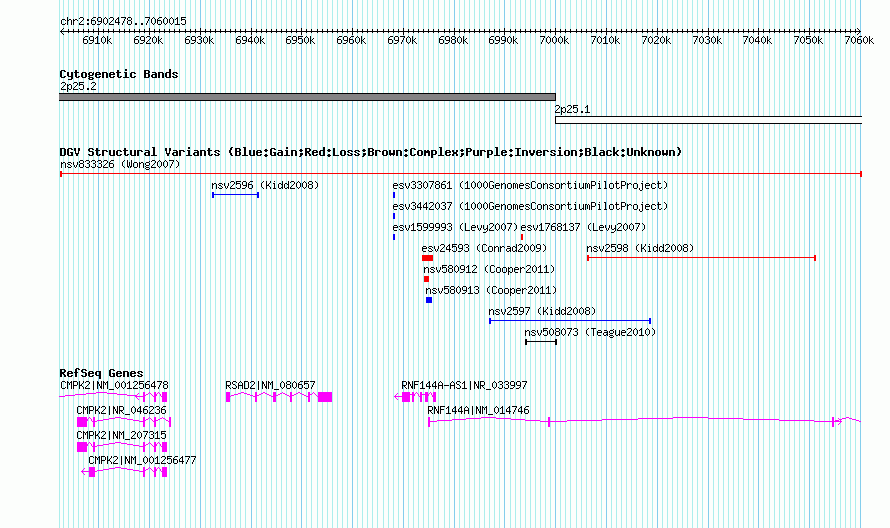Click the 6980k tick label on ruler

tap(453, 40)
